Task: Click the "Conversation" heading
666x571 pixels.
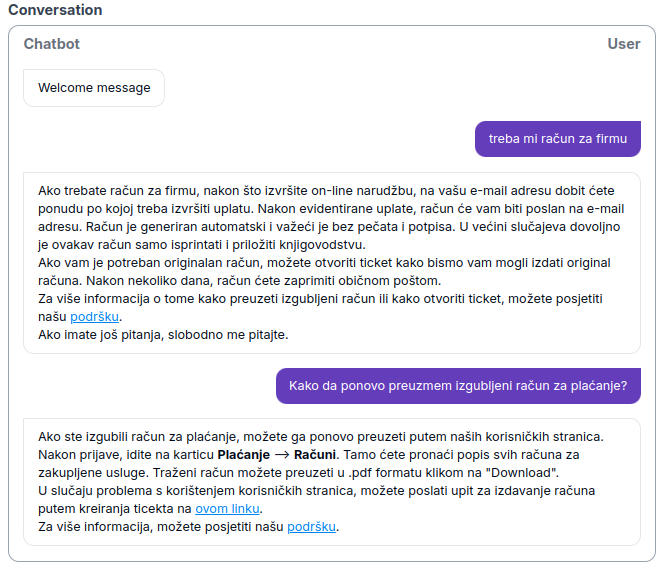Action: click(x=55, y=10)
